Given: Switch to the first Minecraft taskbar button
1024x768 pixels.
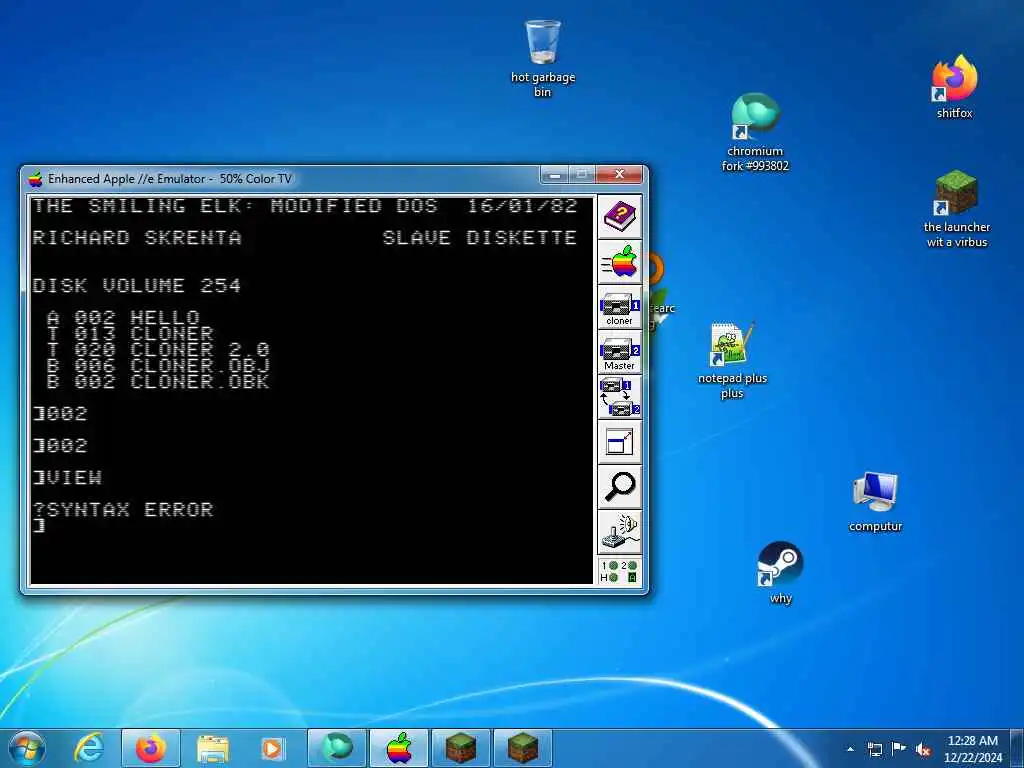Looking at the screenshot, I should [460, 748].
